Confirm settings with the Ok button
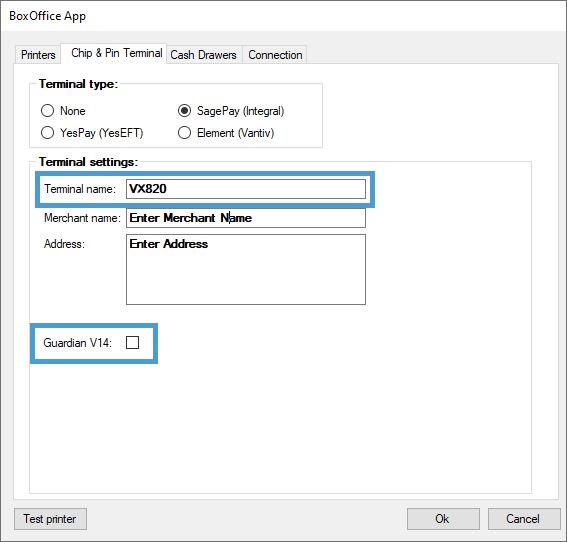This screenshot has height=542, width=567. [x=443, y=519]
